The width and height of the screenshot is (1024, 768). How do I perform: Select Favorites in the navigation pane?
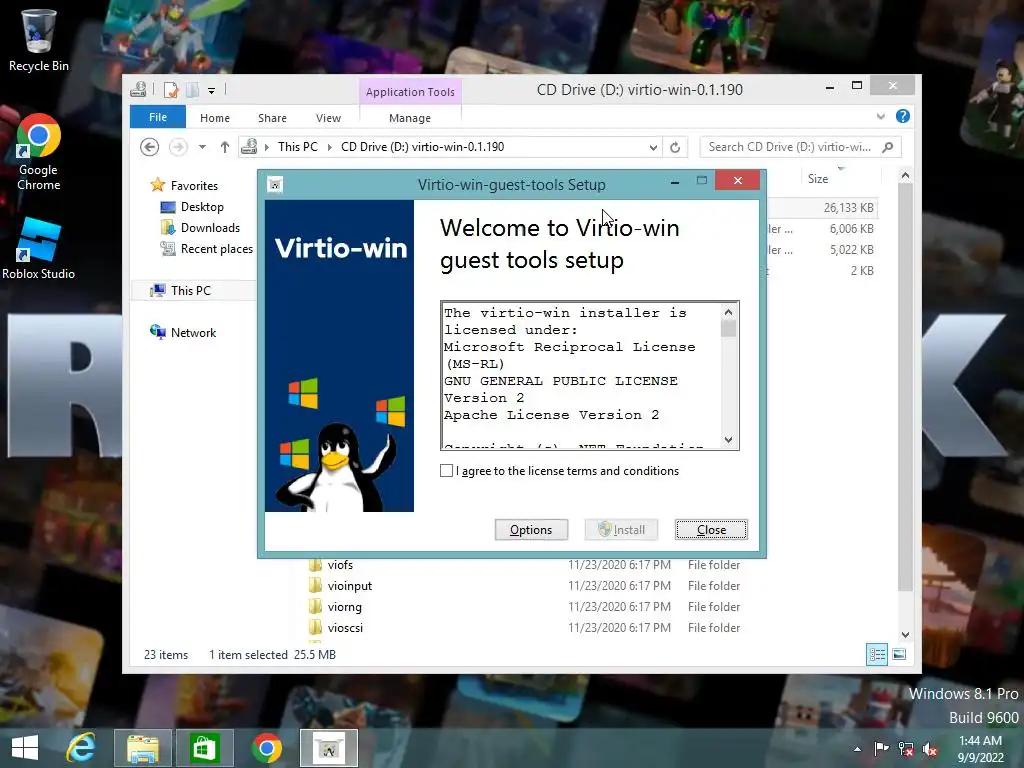click(194, 185)
